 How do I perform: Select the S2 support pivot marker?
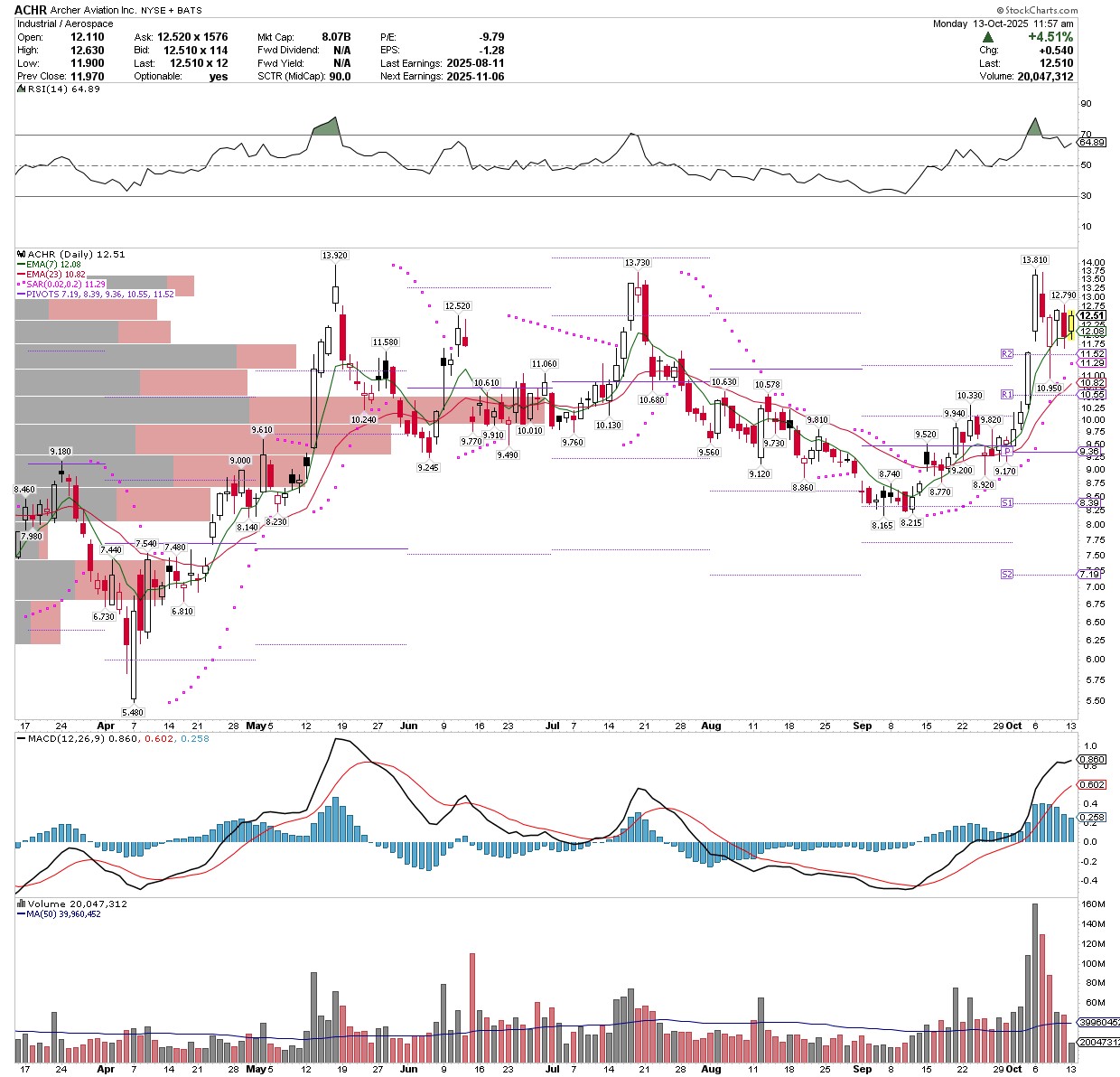click(x=1007, y=575)
